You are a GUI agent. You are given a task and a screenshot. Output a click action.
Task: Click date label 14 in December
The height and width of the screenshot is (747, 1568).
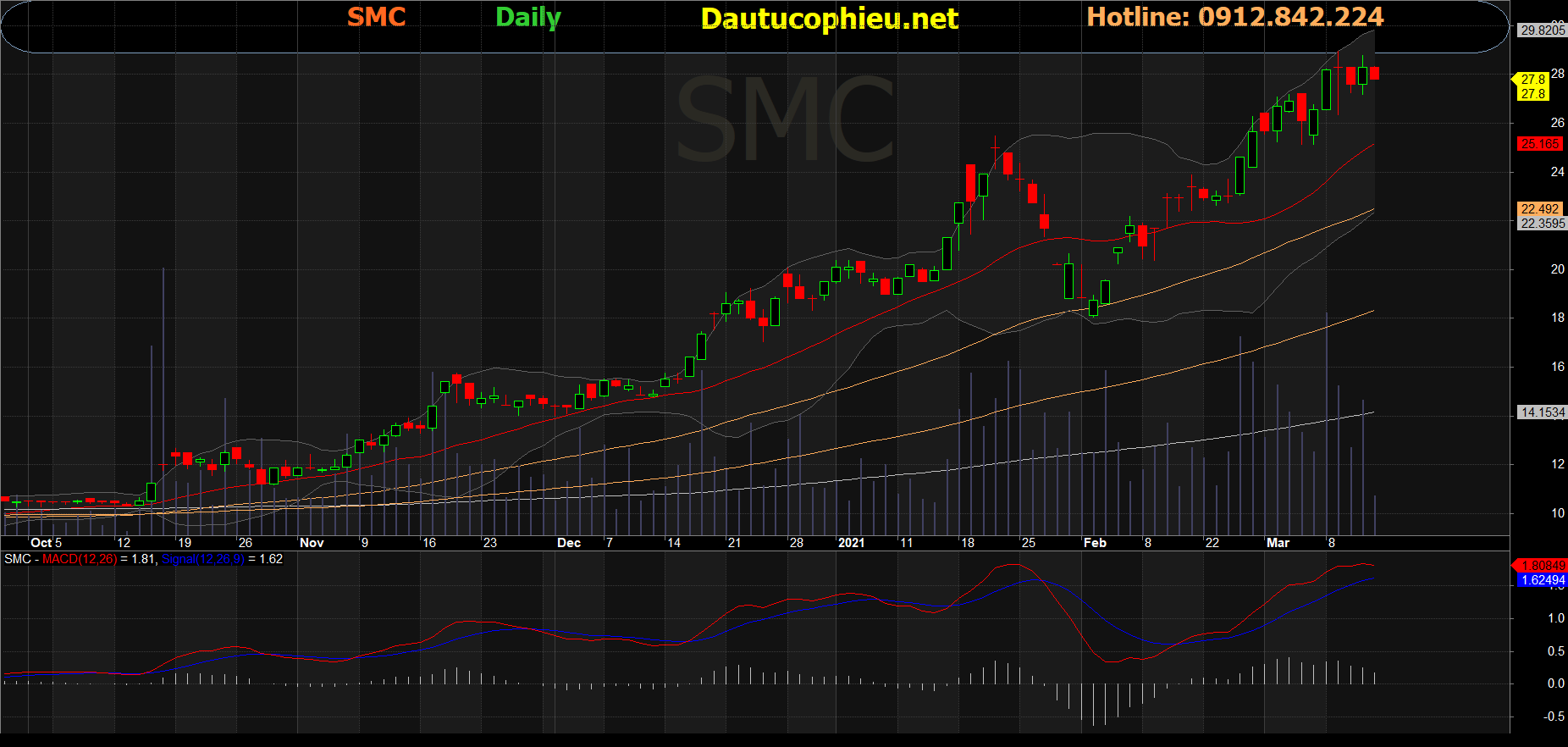[x=674, y=543]
